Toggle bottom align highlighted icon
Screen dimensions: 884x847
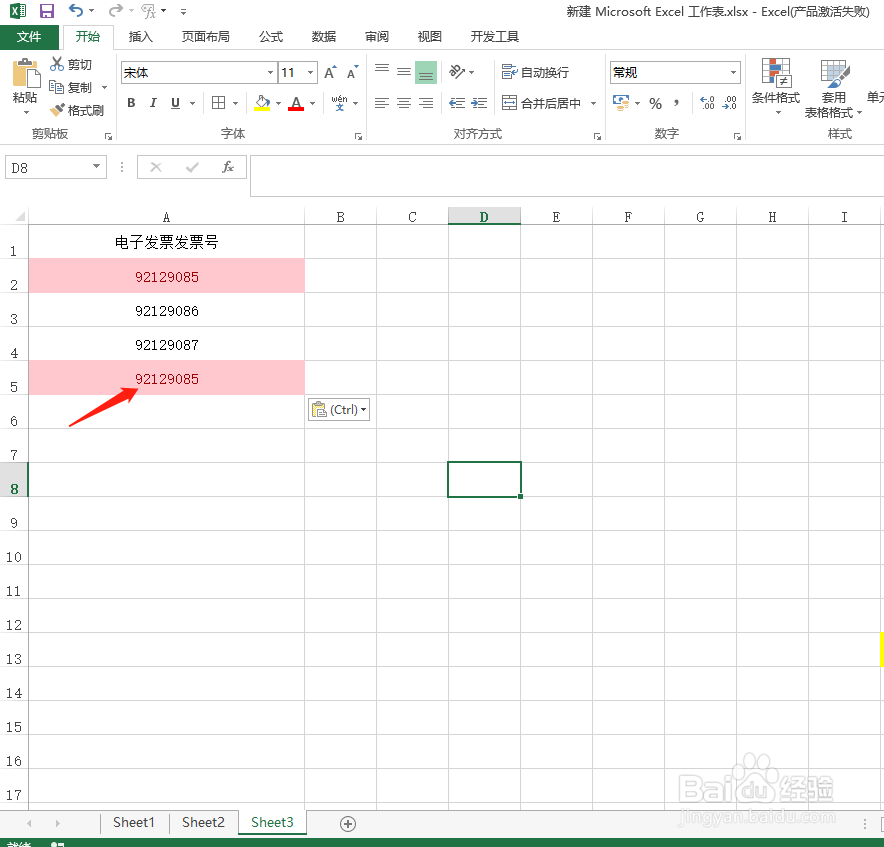click(426, 72)
